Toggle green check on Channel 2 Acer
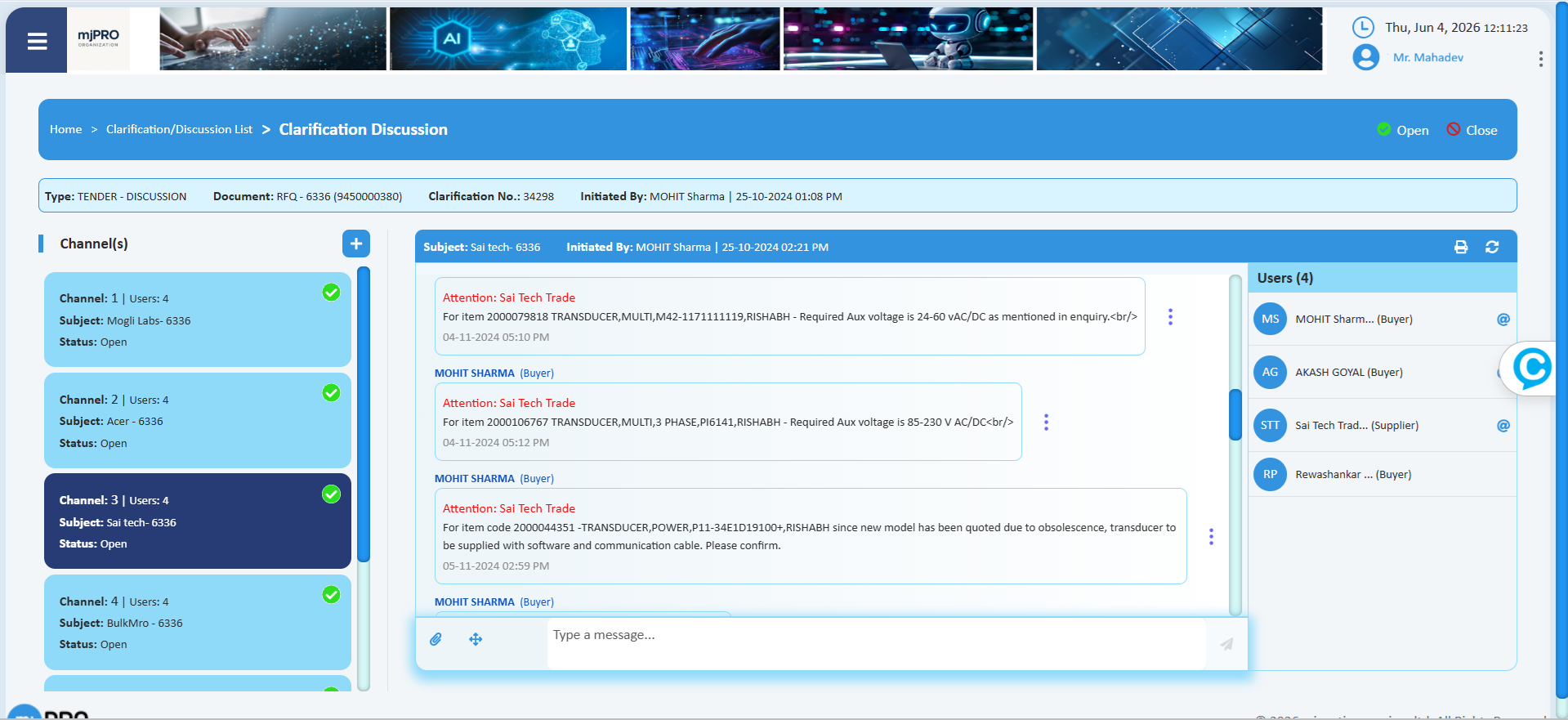The height and width of the screenshot is (720, 1568). click(x=331, y=393)
